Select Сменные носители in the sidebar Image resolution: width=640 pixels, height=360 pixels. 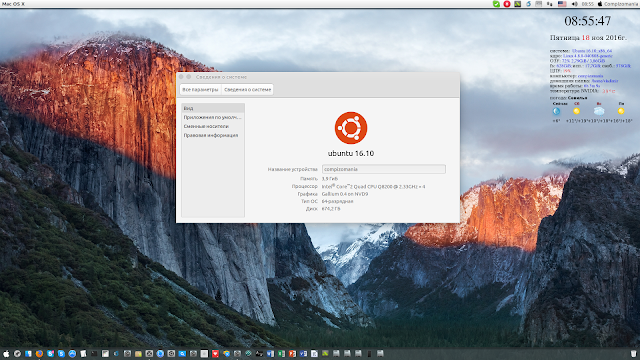coord(213,126)
